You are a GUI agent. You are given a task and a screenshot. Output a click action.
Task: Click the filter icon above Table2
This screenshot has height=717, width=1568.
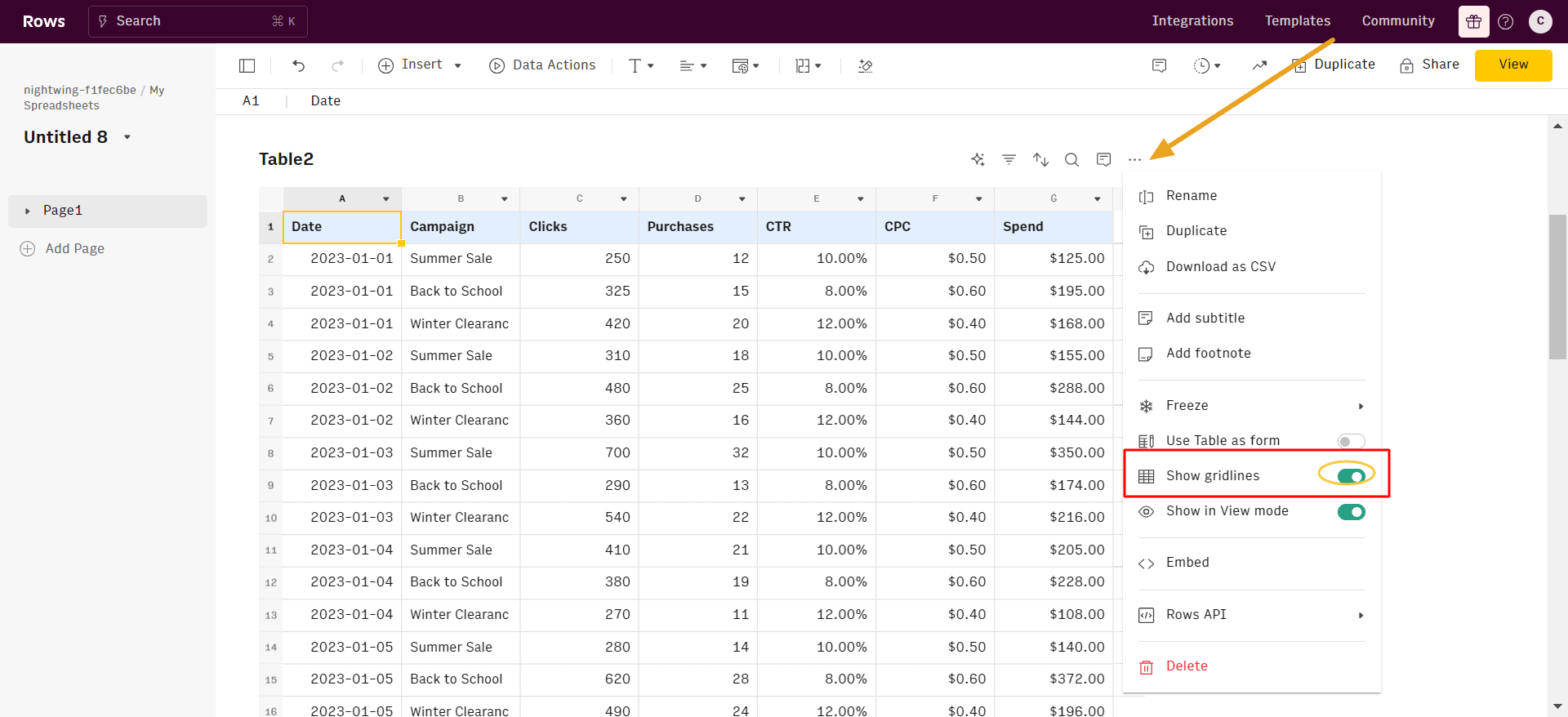1009,159
